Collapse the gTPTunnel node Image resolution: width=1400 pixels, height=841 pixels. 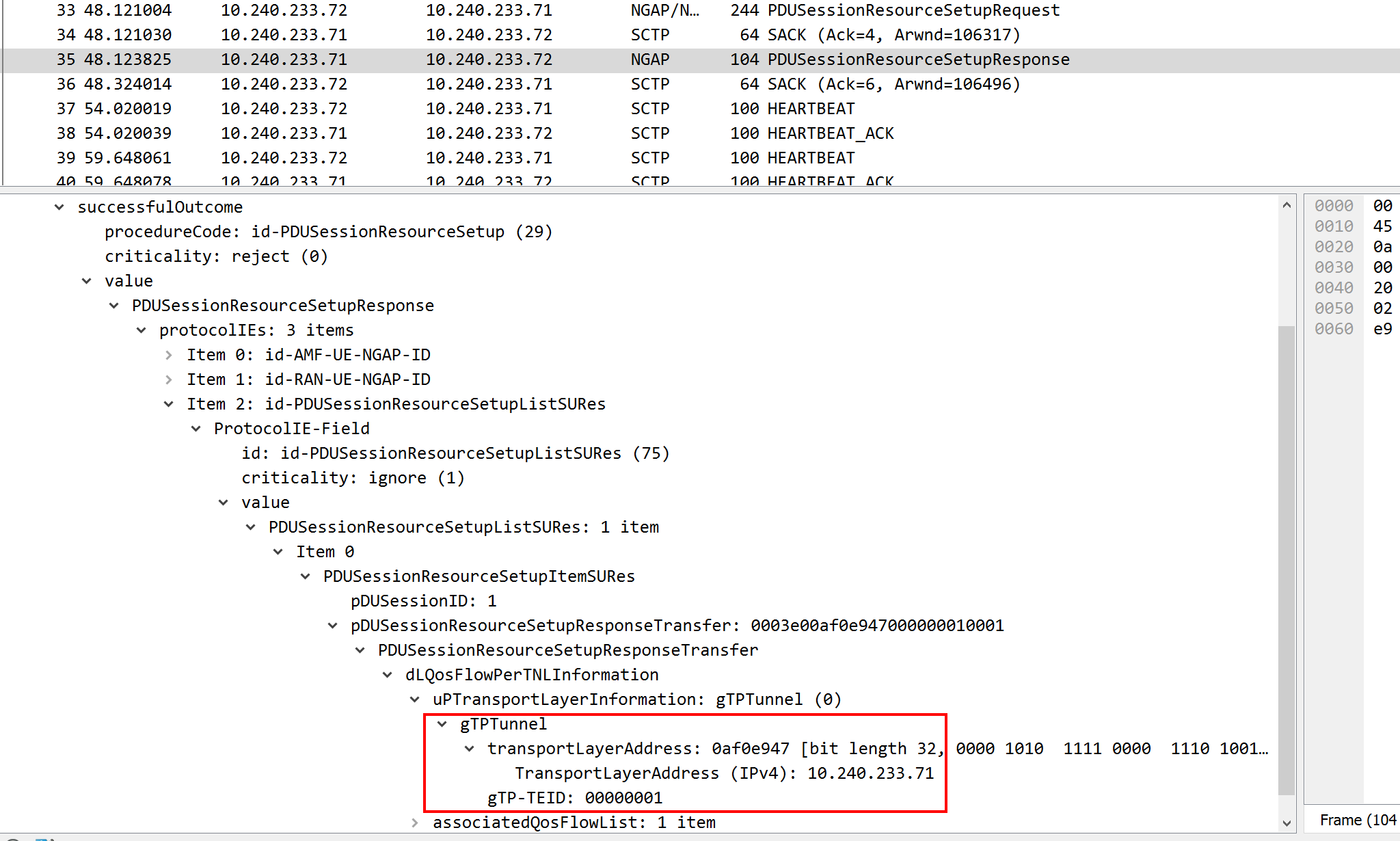(x=443, y=723)
